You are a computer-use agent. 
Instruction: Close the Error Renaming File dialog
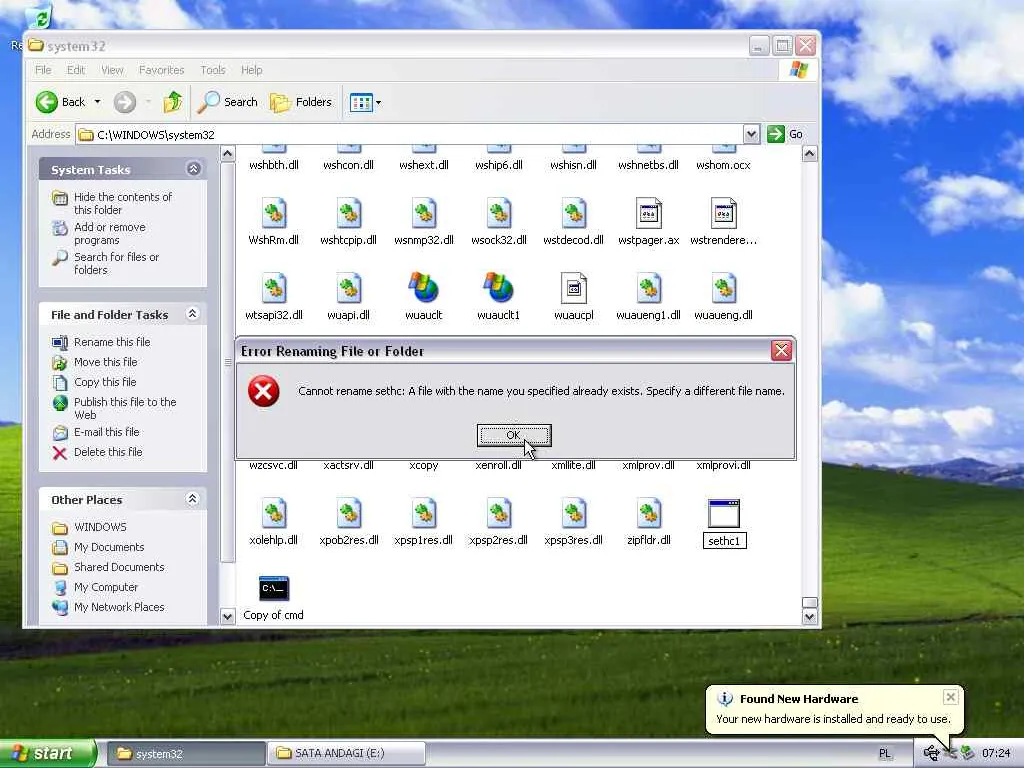point(781,351)
